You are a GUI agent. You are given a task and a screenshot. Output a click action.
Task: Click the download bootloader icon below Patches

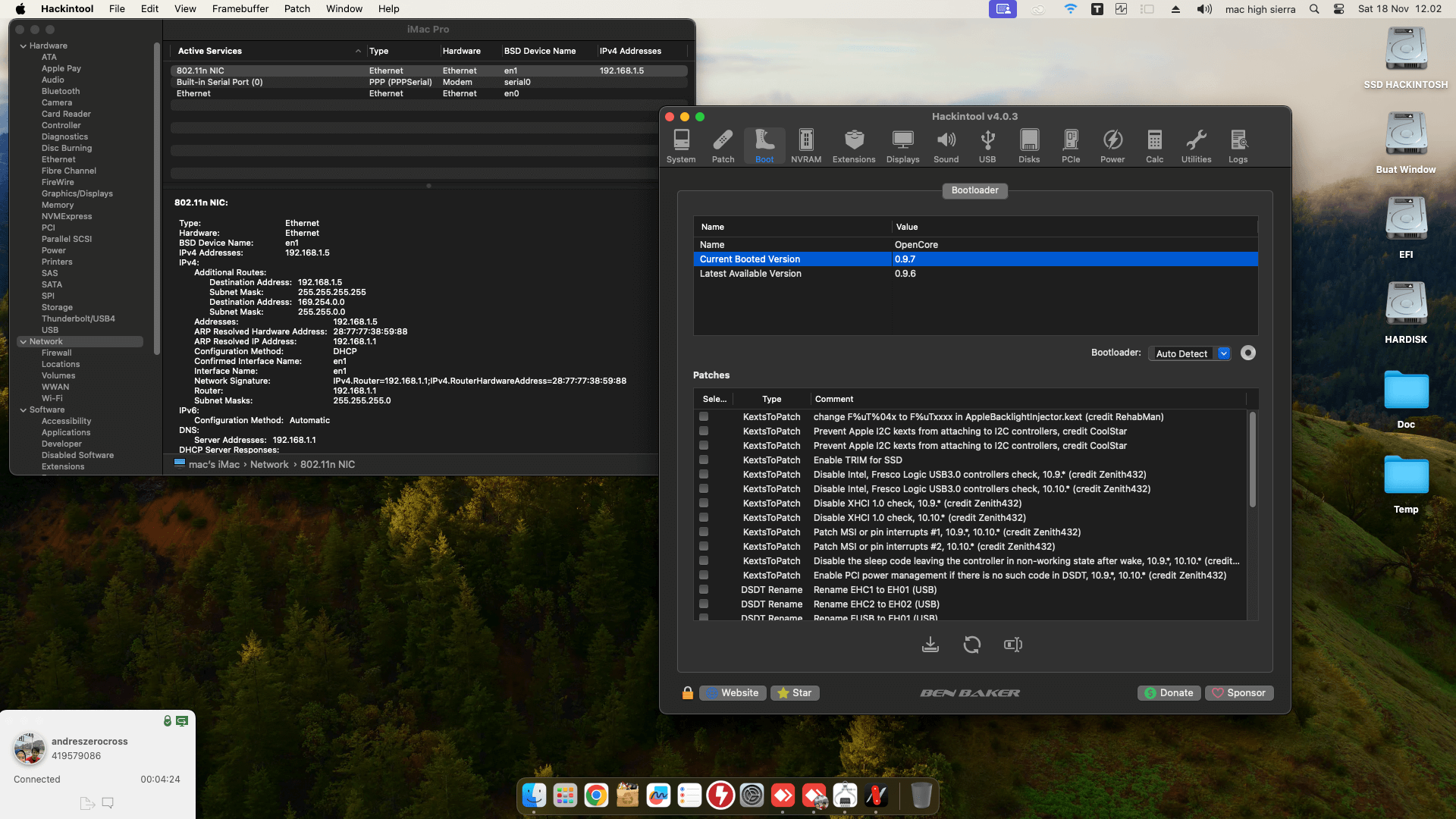[930, 645]
